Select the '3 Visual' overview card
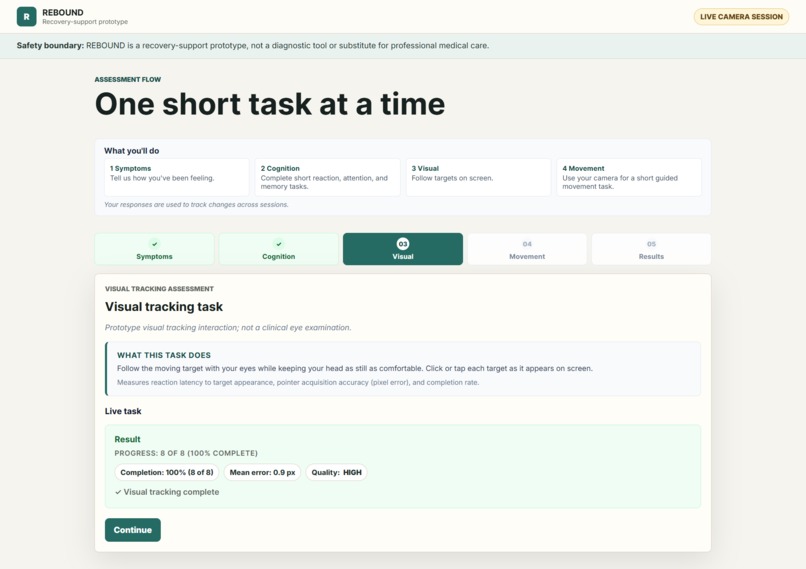Image resolution: width=806 pixels, height=569 pixels. pos(478,177)
